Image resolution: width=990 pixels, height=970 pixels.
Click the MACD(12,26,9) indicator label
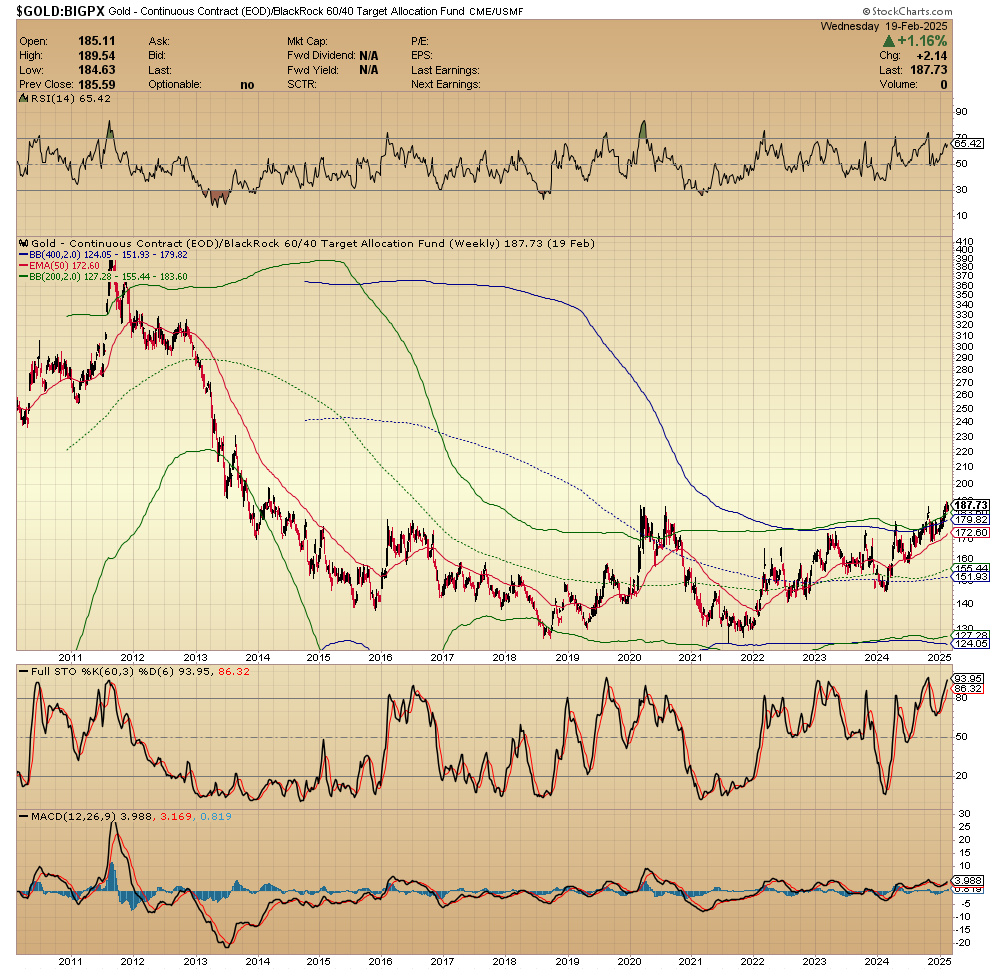coord(73,817)
